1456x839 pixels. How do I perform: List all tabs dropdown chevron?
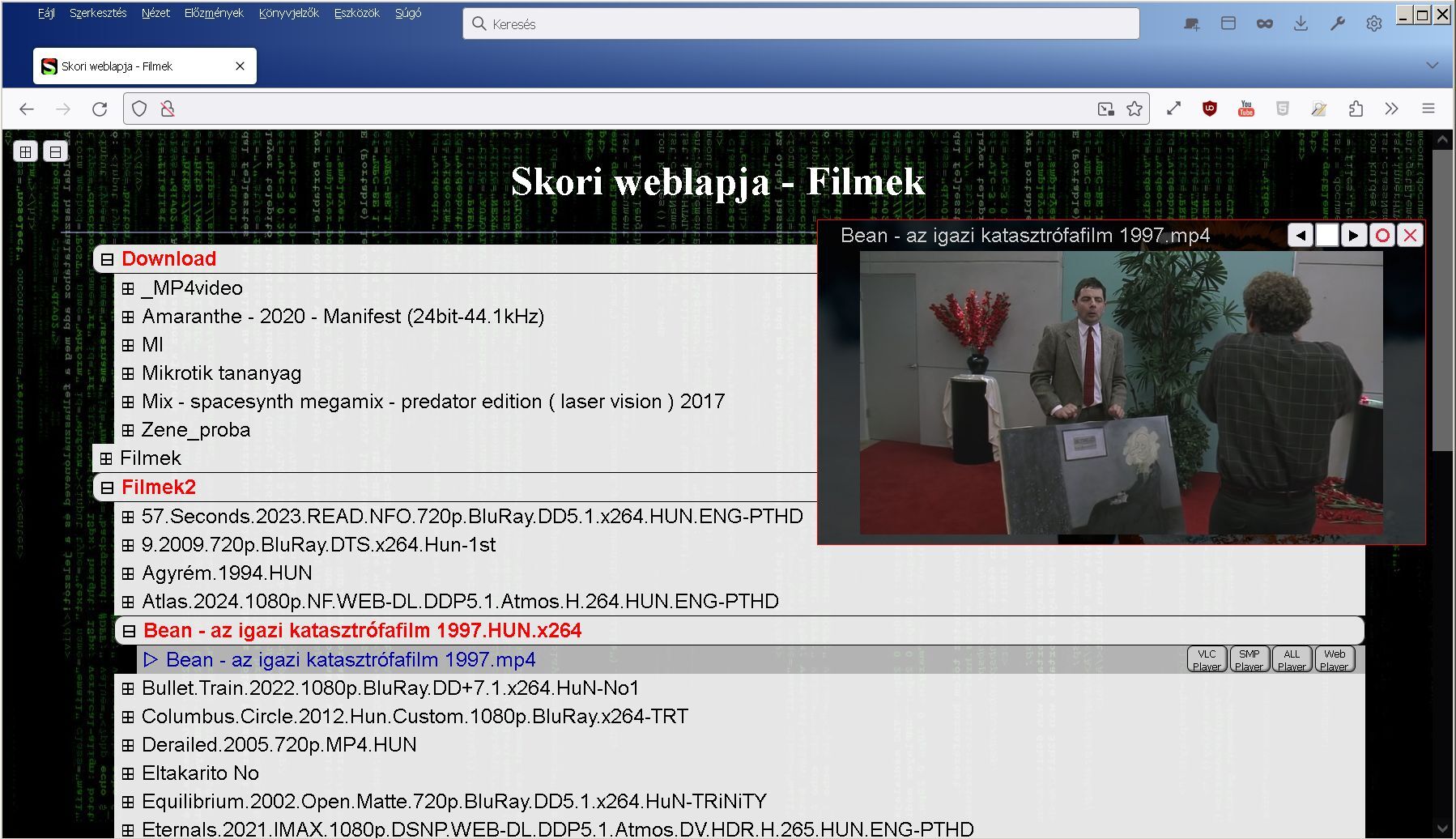coord(1432,65)
